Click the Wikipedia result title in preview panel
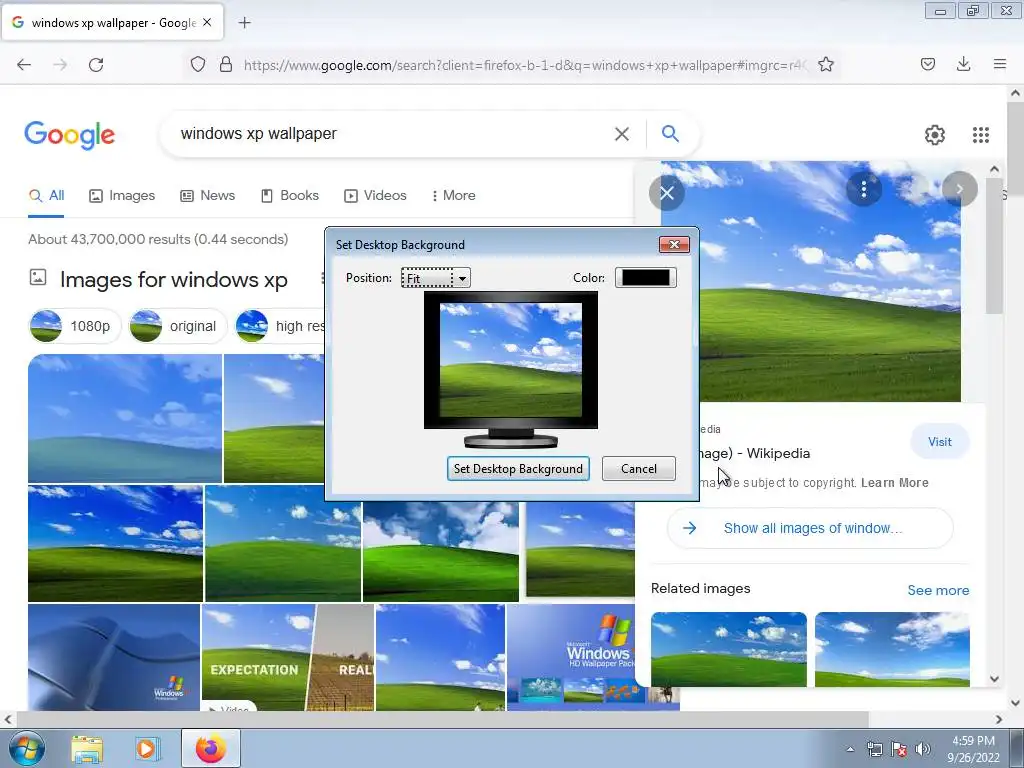This screenshot has width=1024, height=768. [x=756, y=453]
